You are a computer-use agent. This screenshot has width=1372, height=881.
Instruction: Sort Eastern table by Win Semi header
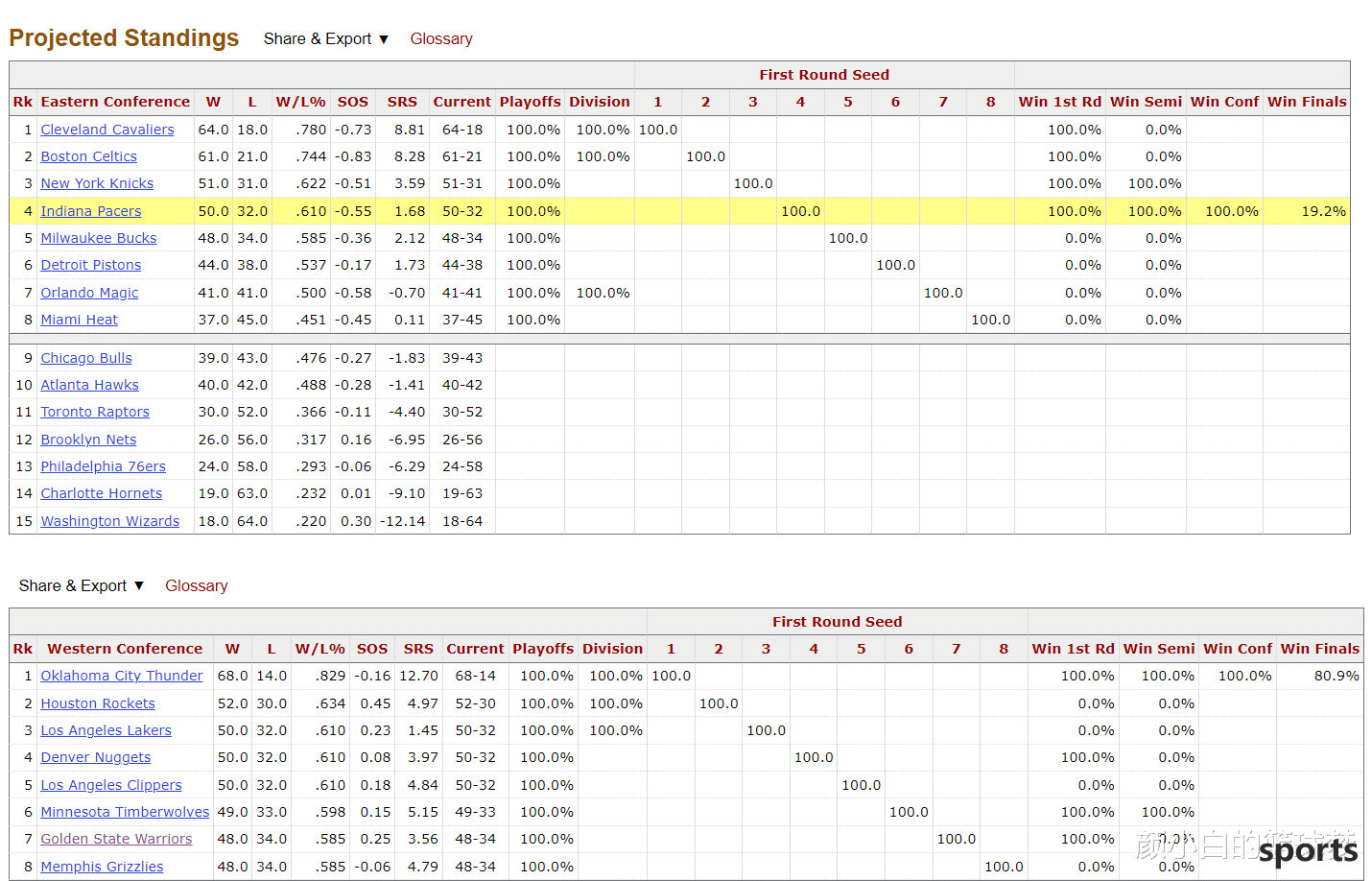point(1146,102)
